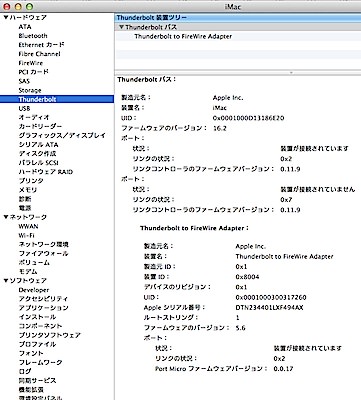Select インストール in the software list

coord(37,317)
